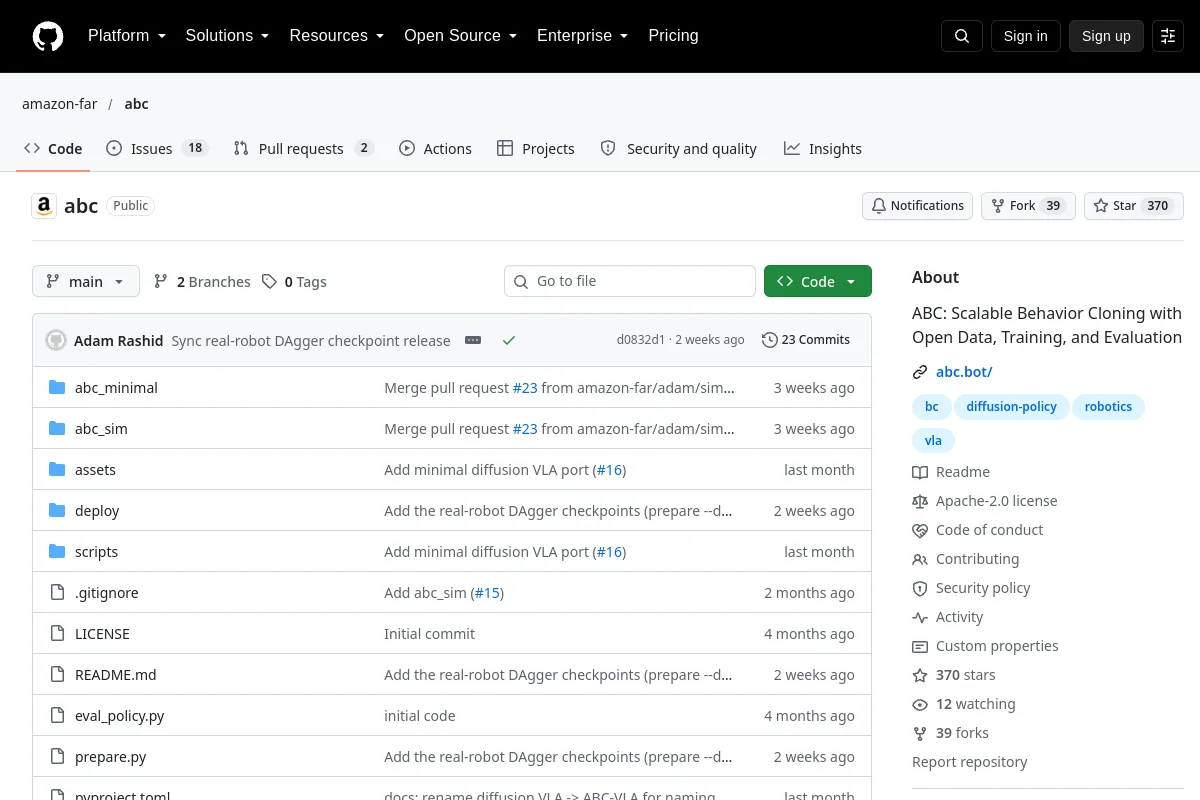
Task: Open the 23 Commits history link
Action: click(x=806, y=340)
